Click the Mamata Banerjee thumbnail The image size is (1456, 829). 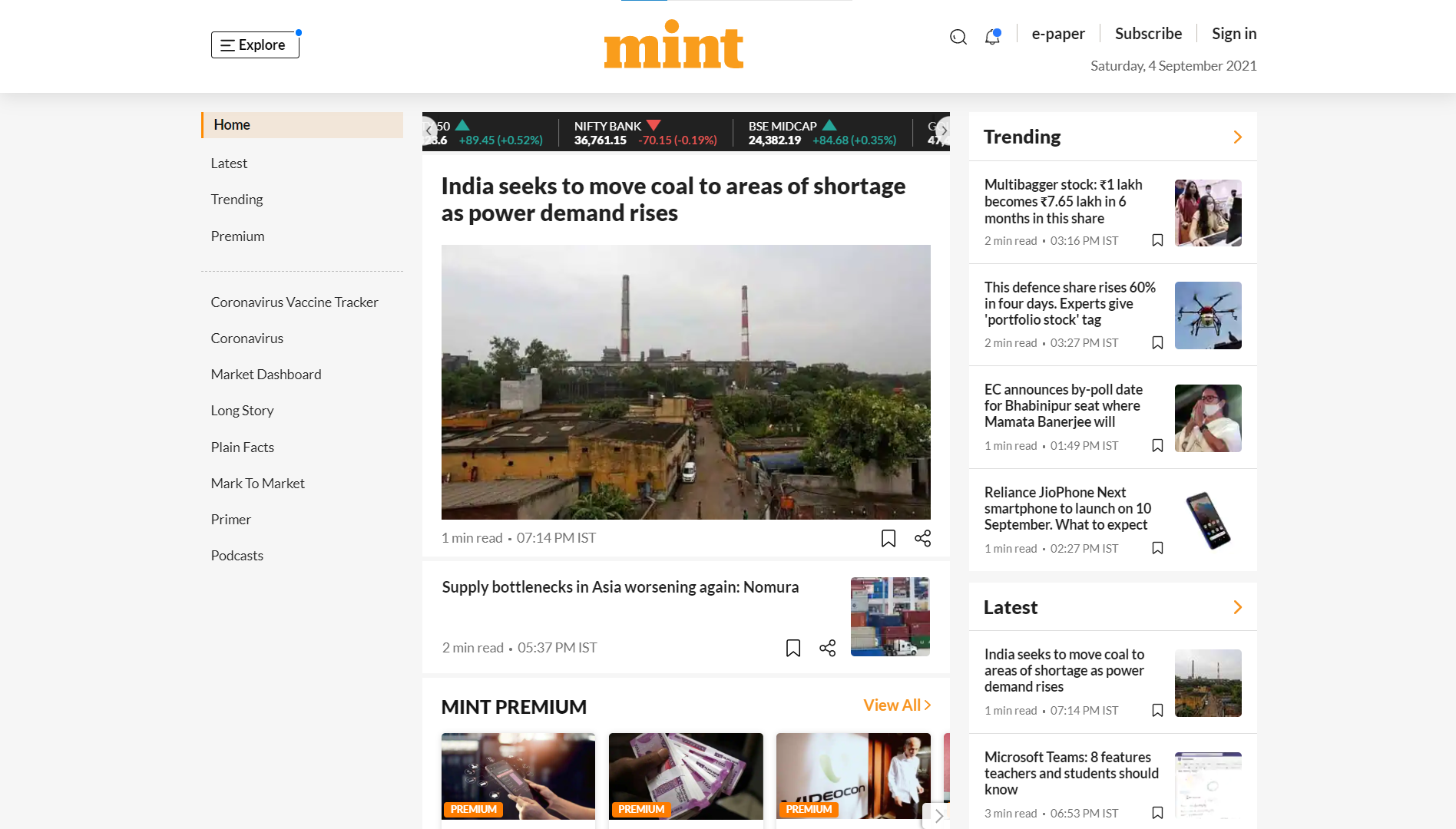click(x=1208, y=418)
